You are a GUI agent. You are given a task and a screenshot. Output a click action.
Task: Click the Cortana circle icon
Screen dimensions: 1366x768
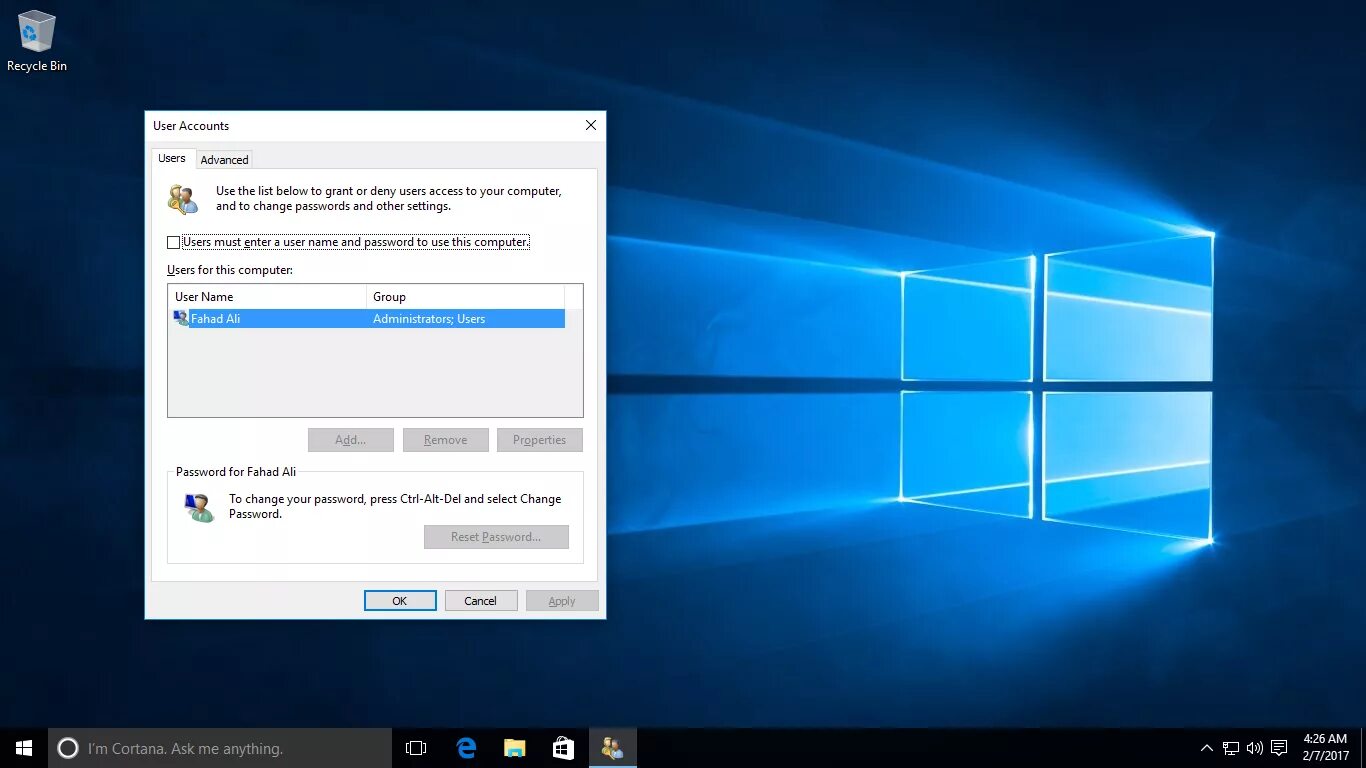[x=67, y=748]
